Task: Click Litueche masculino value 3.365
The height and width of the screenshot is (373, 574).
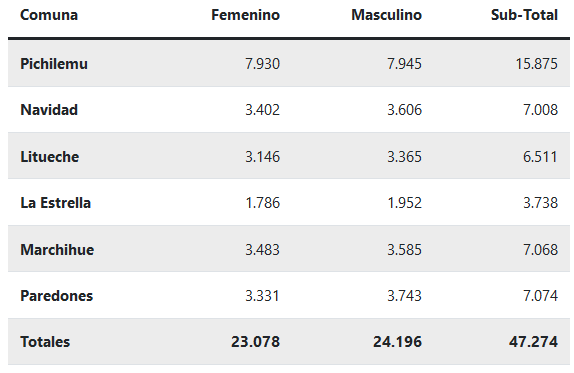Action: [405, 157]
